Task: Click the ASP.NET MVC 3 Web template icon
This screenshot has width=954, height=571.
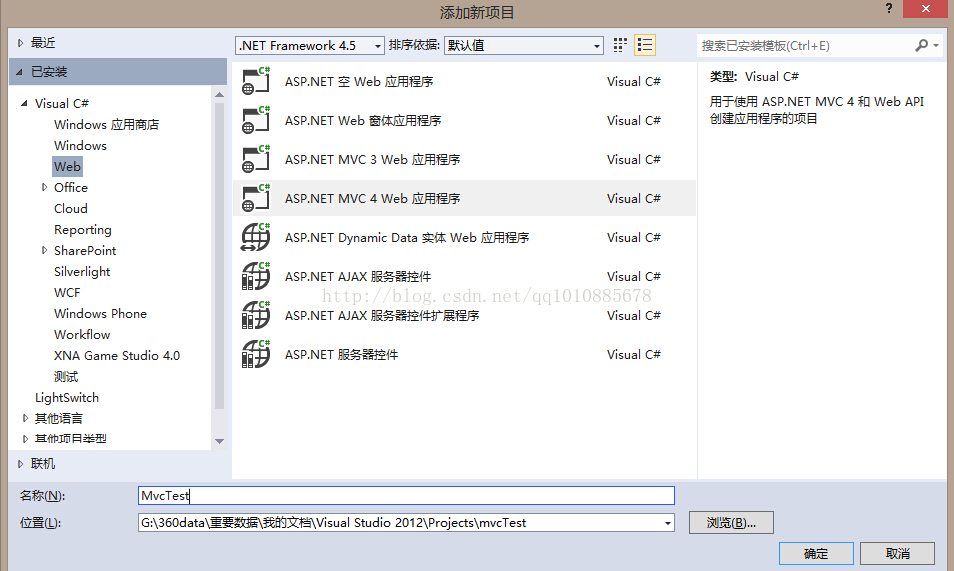Action: click(256, 159)
